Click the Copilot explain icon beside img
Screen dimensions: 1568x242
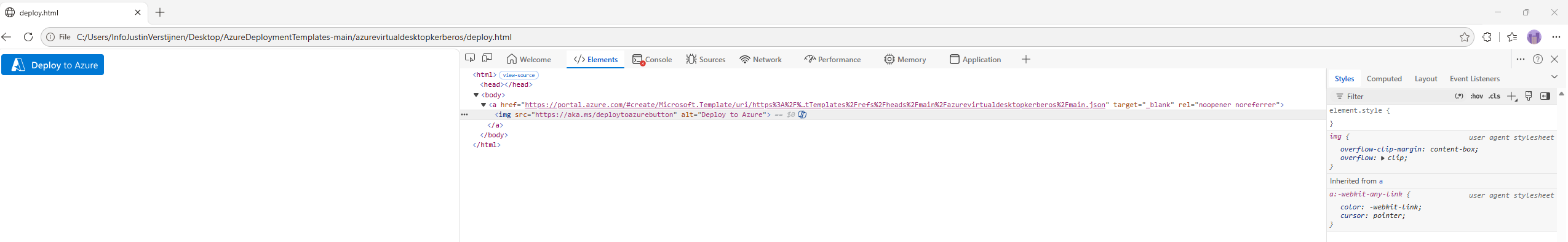(x=802, y=115)
